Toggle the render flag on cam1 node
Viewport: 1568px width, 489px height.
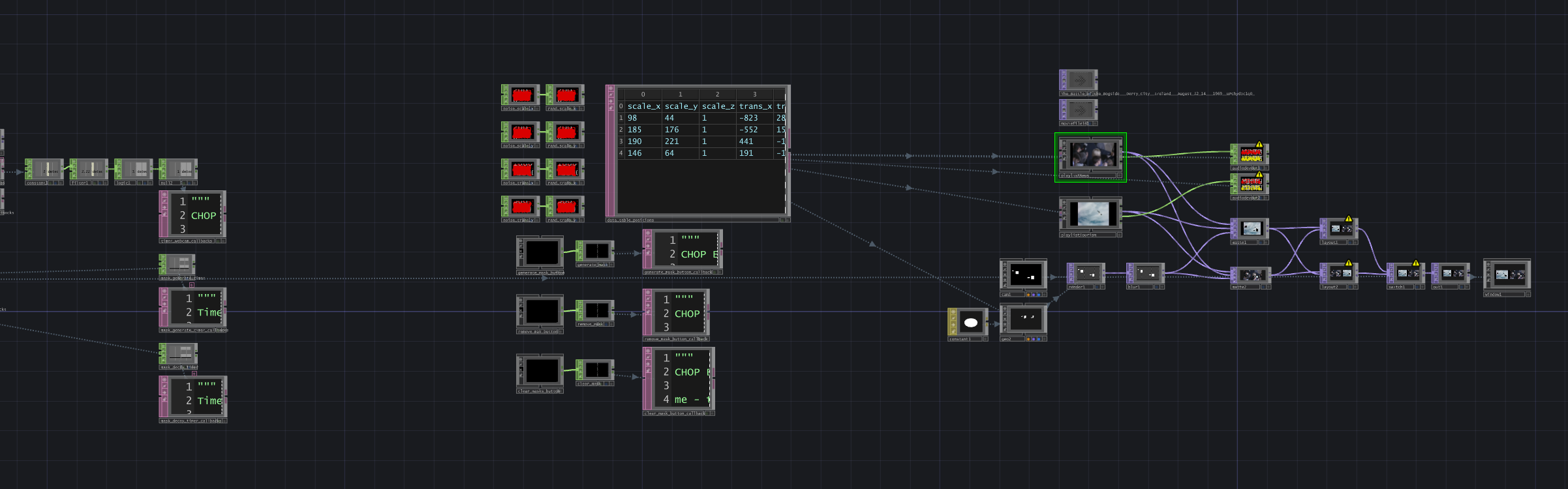[x=1034, y=295]
